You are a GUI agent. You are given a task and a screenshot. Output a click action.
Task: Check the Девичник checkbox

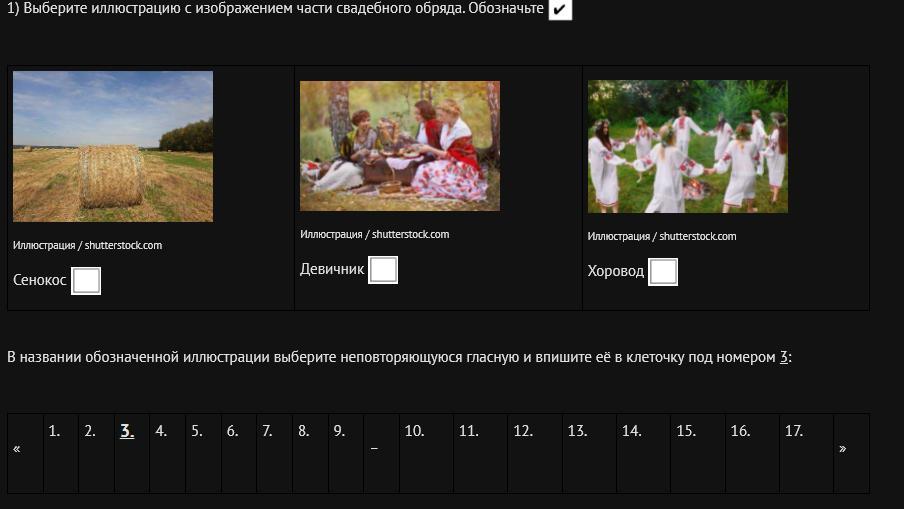383,270
